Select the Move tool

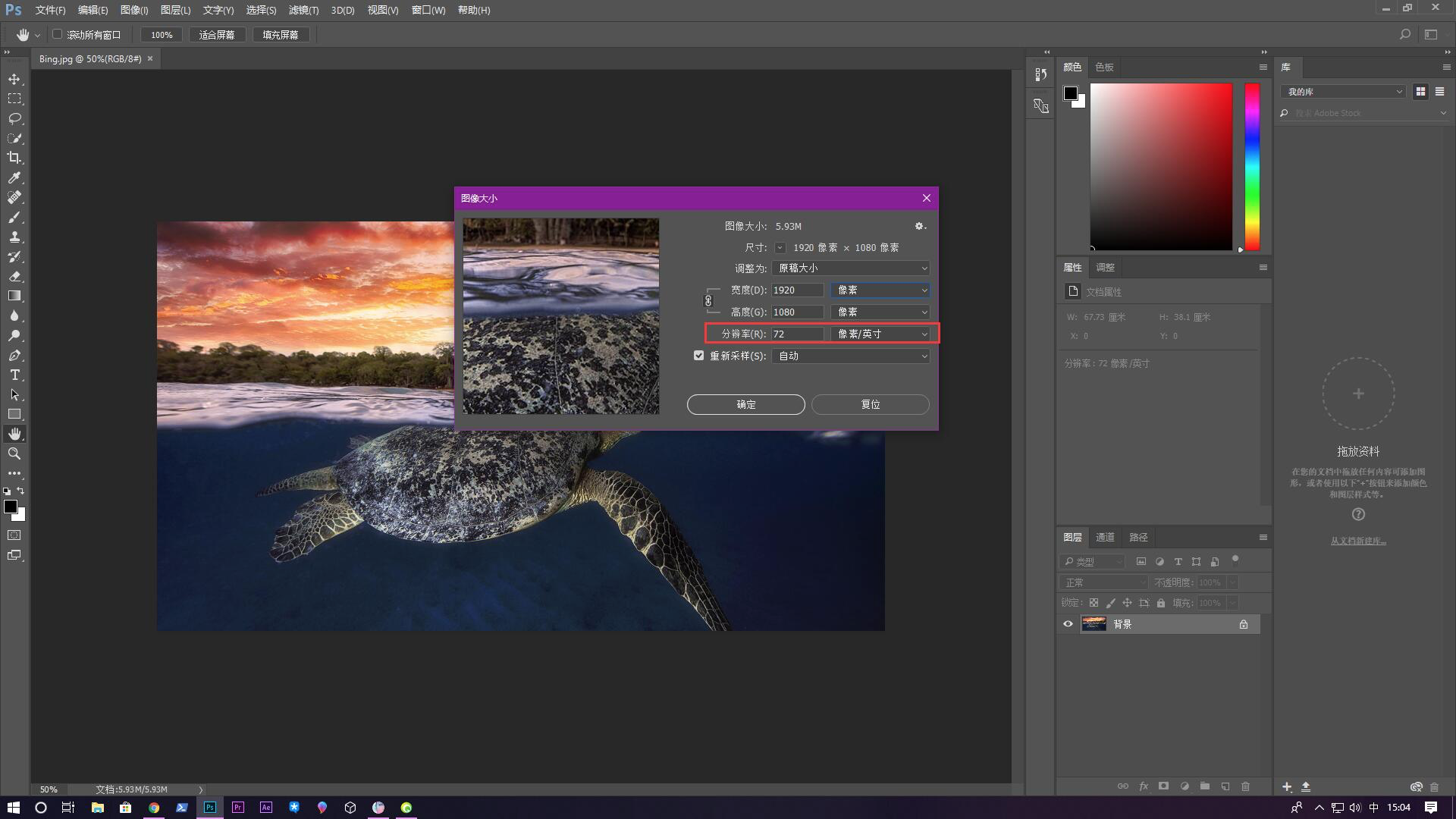pos(14,79)
